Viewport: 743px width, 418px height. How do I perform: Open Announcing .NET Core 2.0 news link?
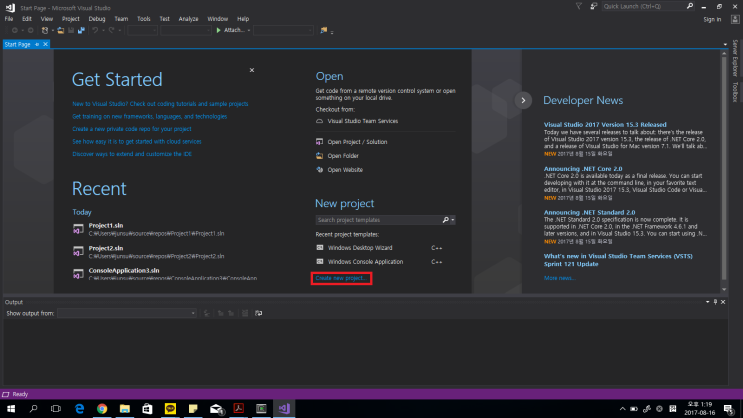583,169
